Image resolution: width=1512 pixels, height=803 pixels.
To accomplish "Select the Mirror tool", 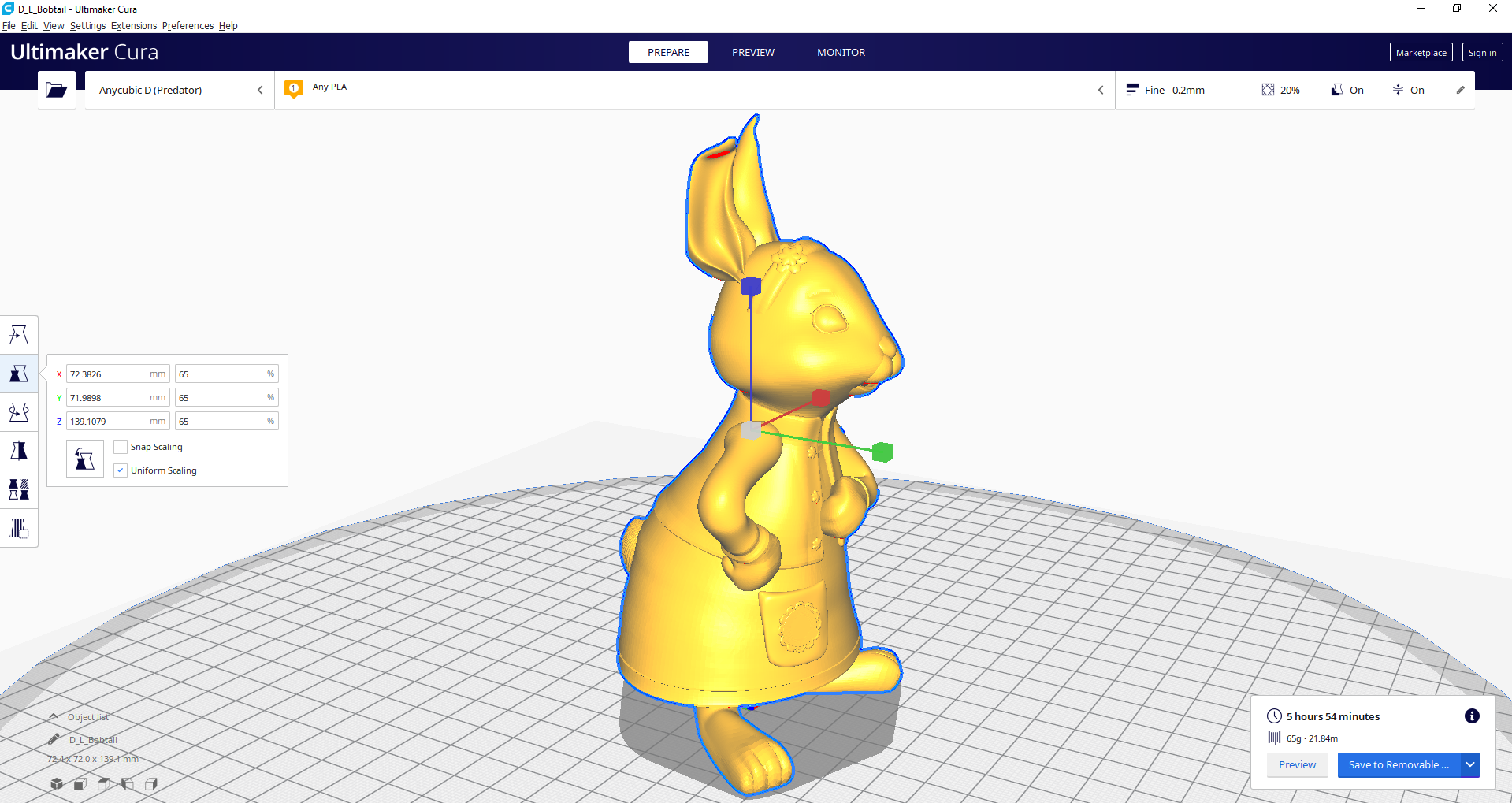I will pyautogui.click(x=19, y=451).
